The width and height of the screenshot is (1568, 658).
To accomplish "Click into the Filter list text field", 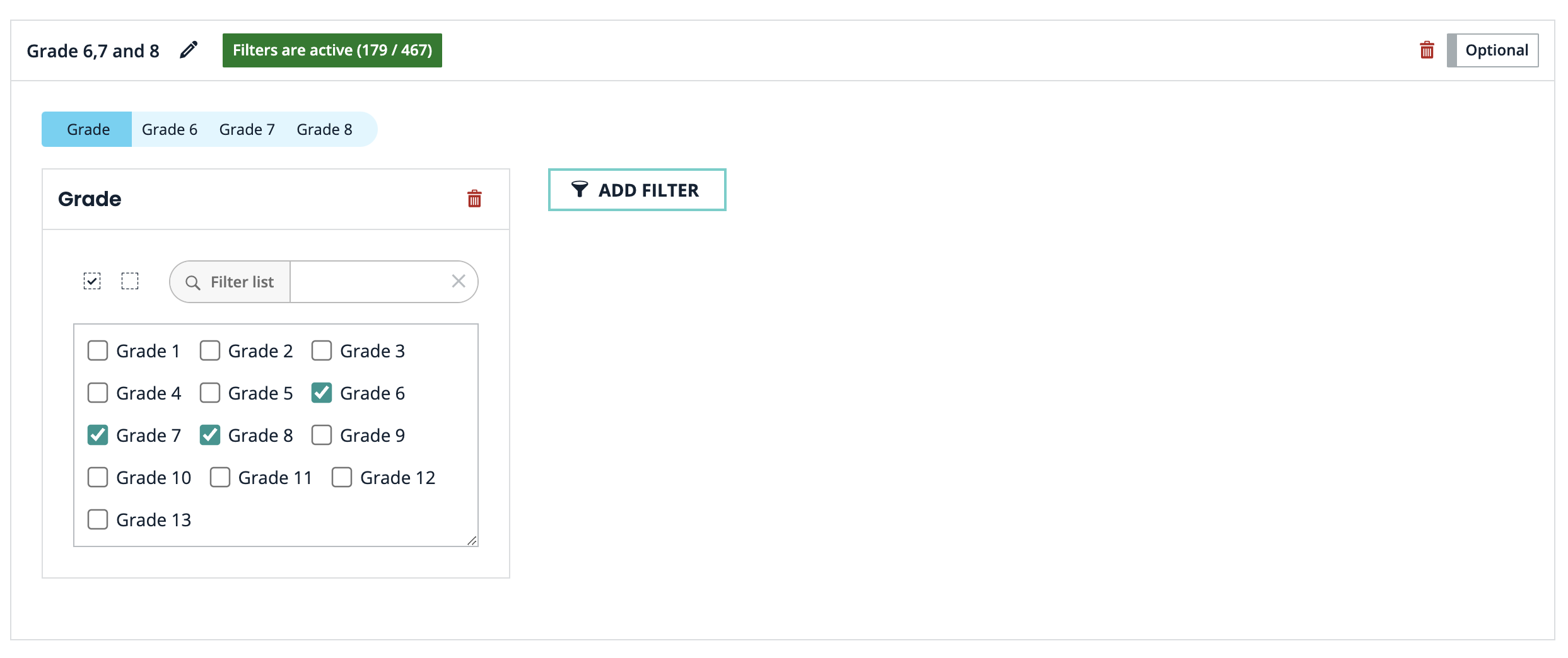I will coord(369,282).
